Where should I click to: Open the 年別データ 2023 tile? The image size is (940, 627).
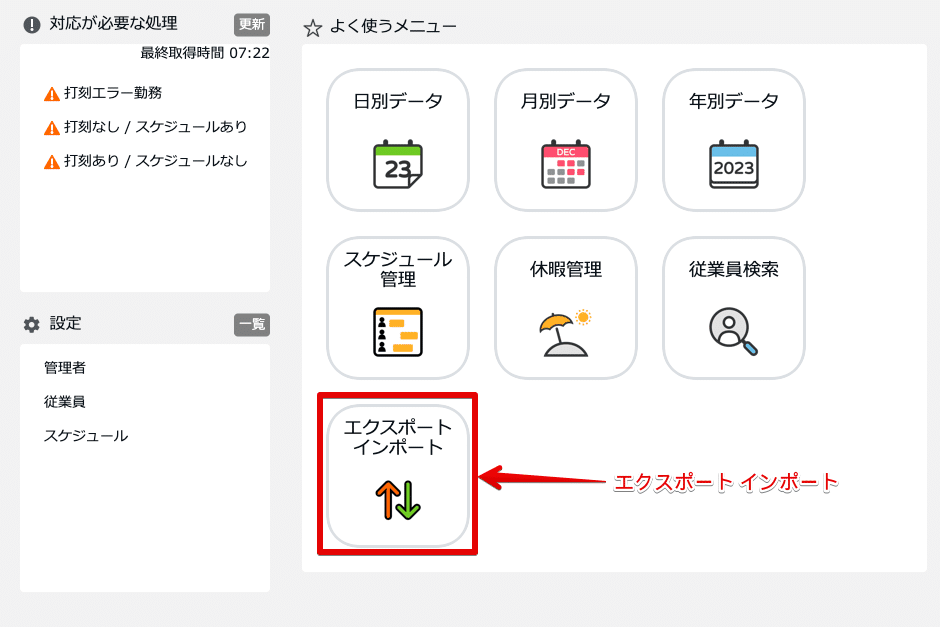click(734, 140)
